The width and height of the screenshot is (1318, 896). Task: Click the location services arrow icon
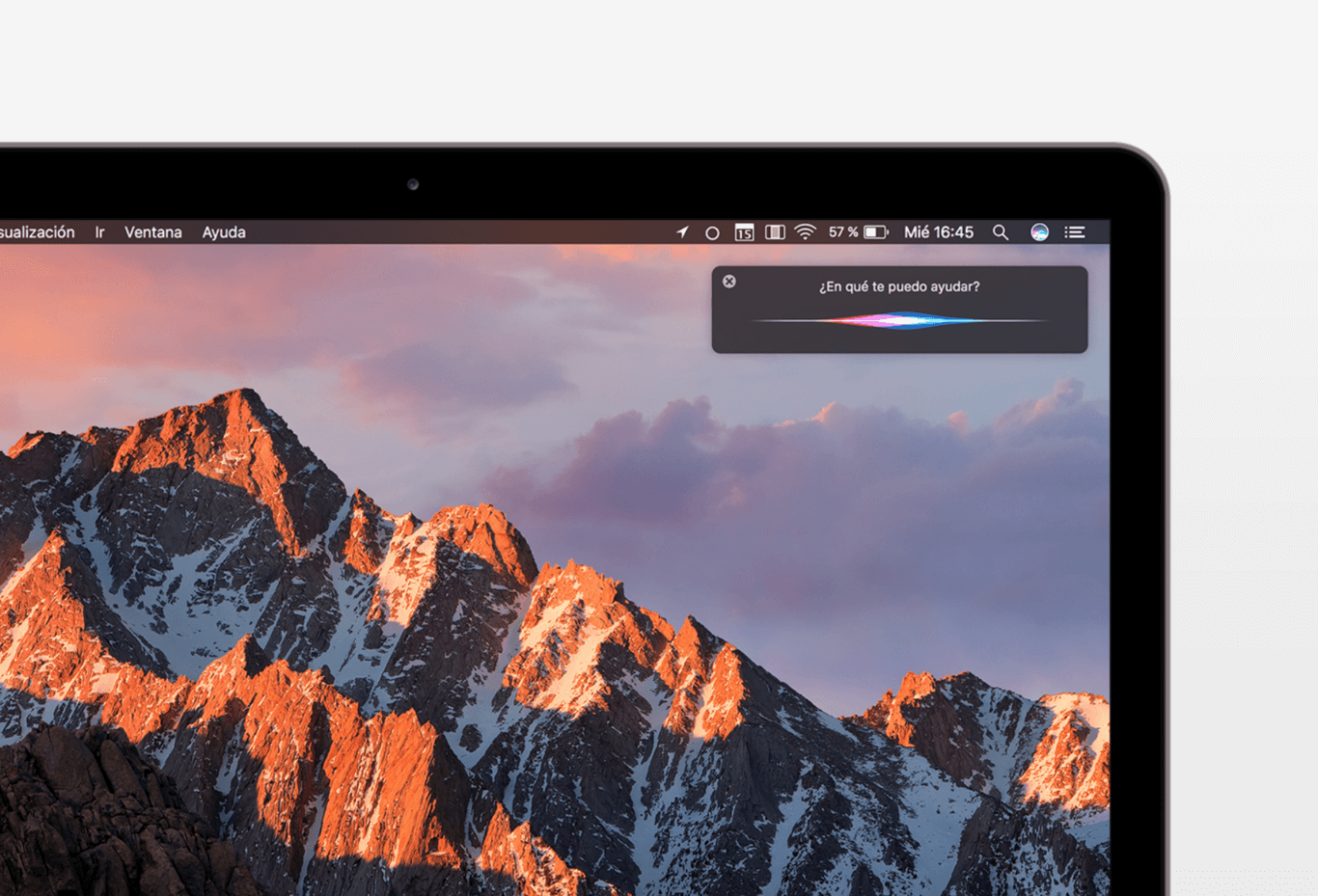pyautogui.click(x=681, y=231)
